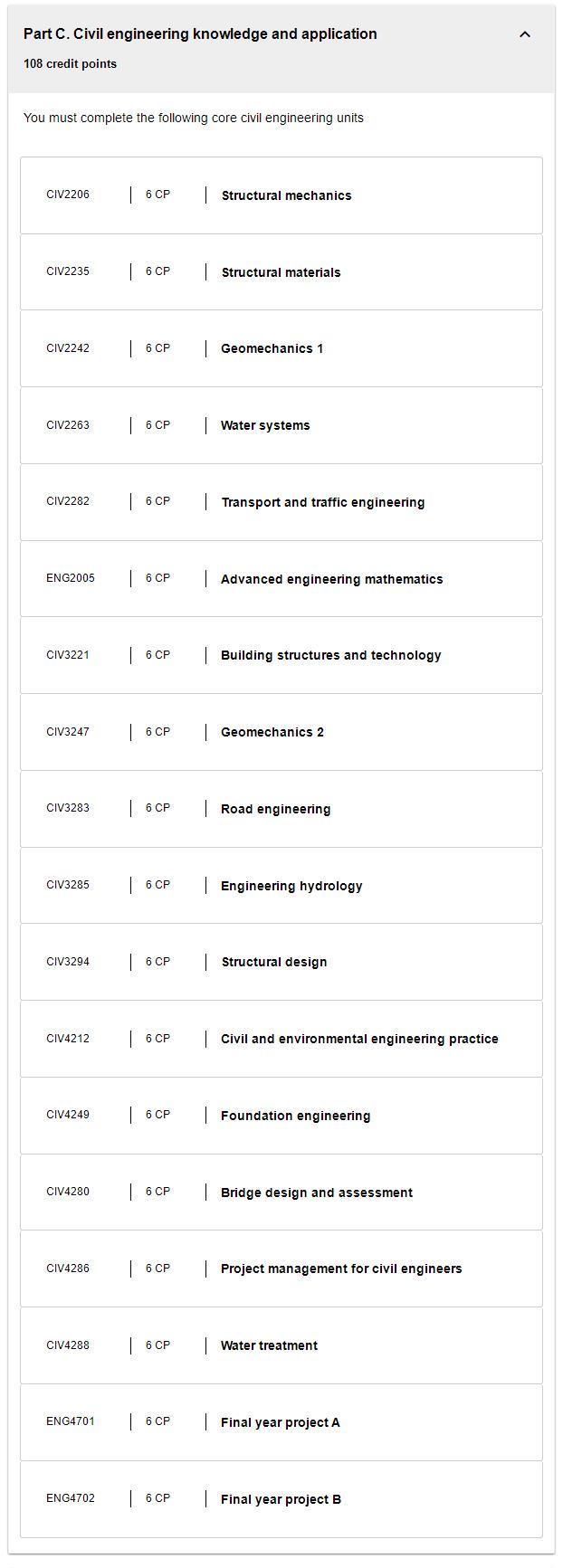
Task: Select Water treatment CIV4288
Action: 281,1345
